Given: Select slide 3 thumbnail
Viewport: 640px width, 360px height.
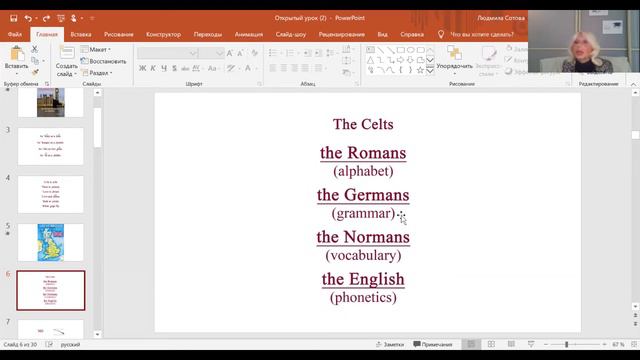Looking at the screenshot, I should click(x=51, y=147).
